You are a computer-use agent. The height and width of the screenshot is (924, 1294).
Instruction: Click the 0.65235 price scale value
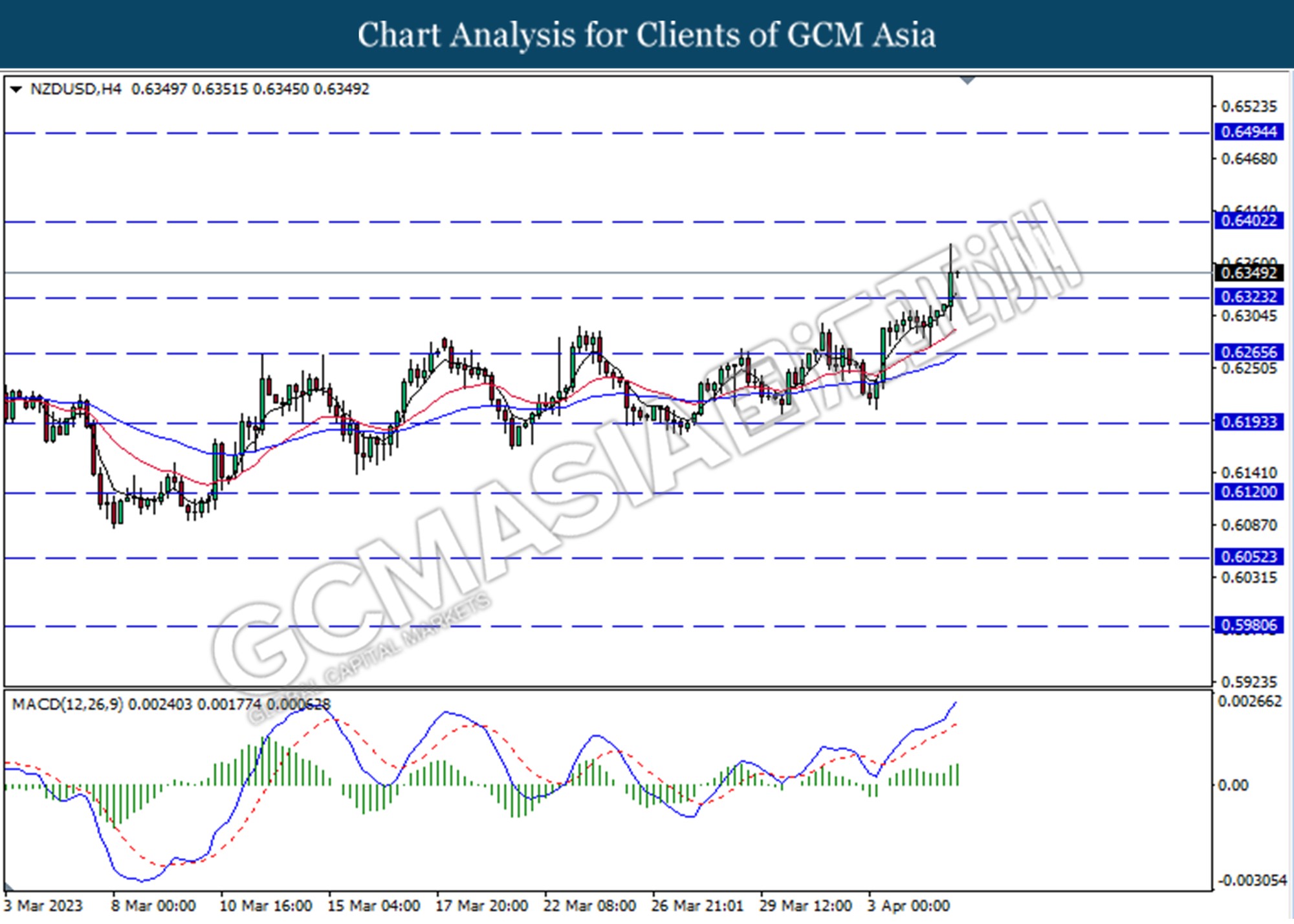(x=1249, y=107)
